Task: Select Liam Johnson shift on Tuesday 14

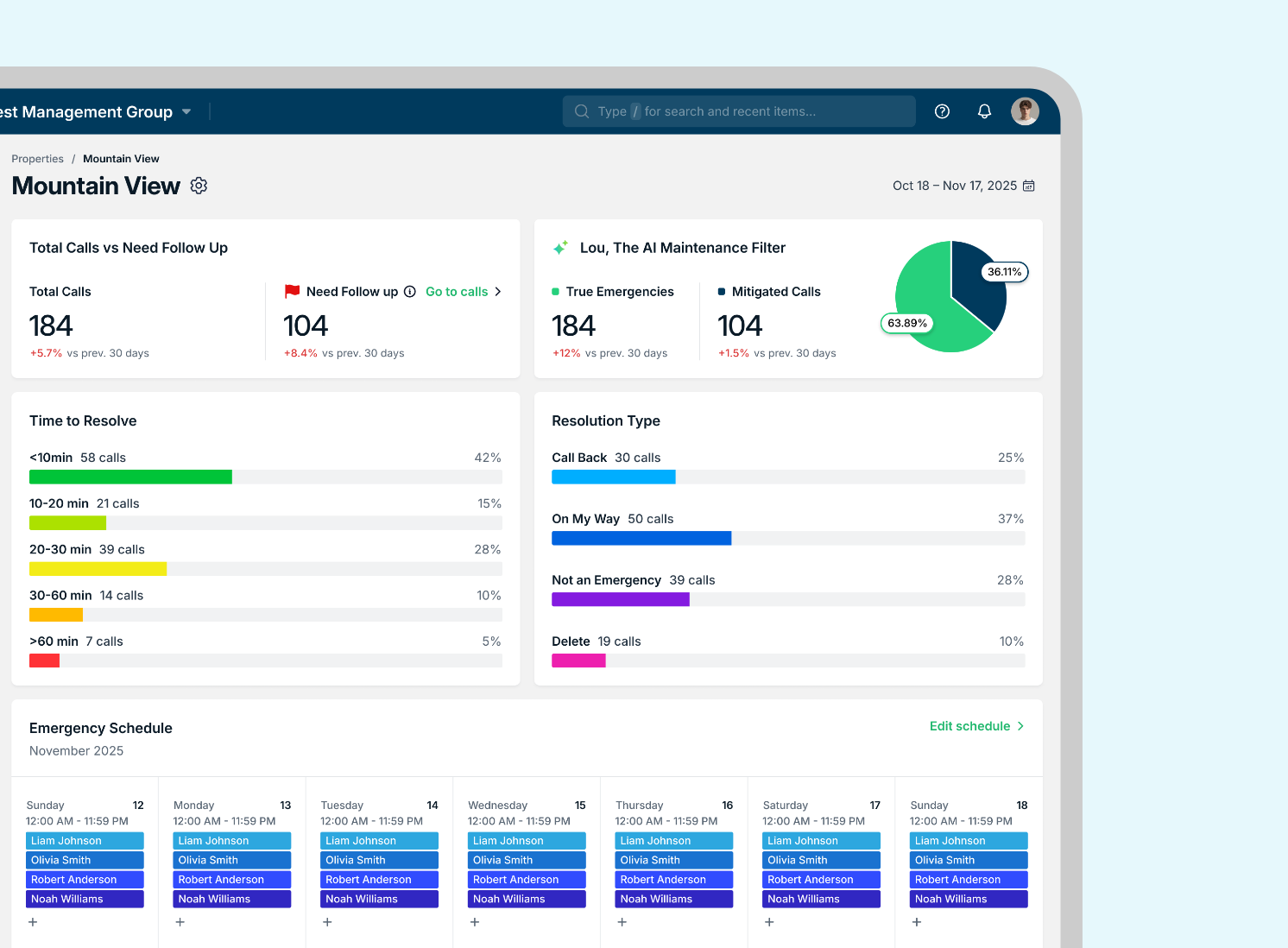Action: 379,841
